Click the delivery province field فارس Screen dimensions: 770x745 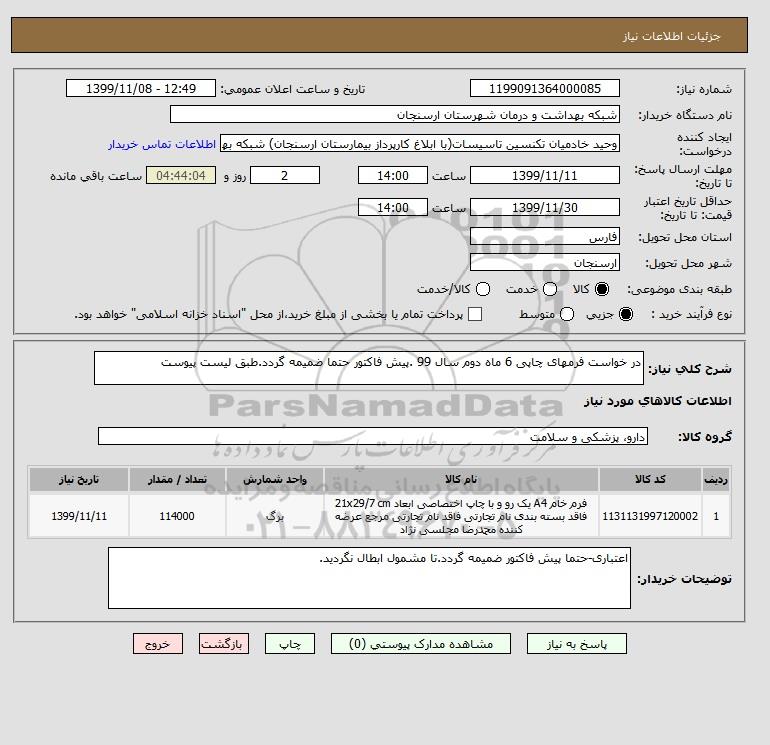pos(545,237)
